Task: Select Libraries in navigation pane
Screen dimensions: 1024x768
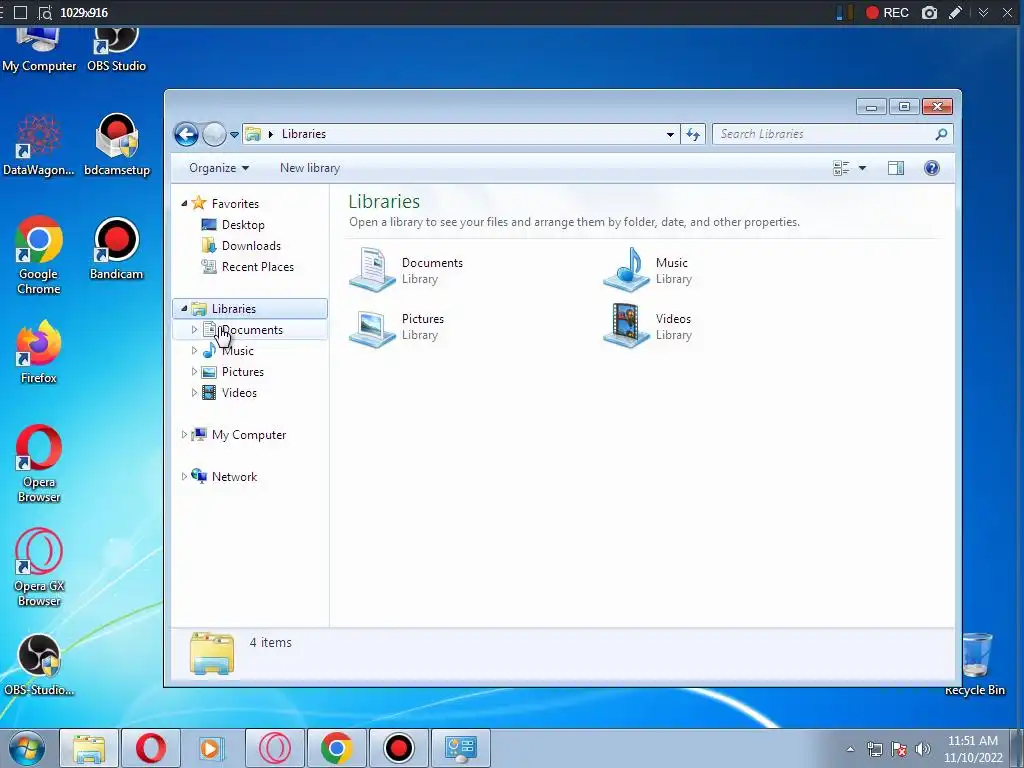Action: point(234,309)
